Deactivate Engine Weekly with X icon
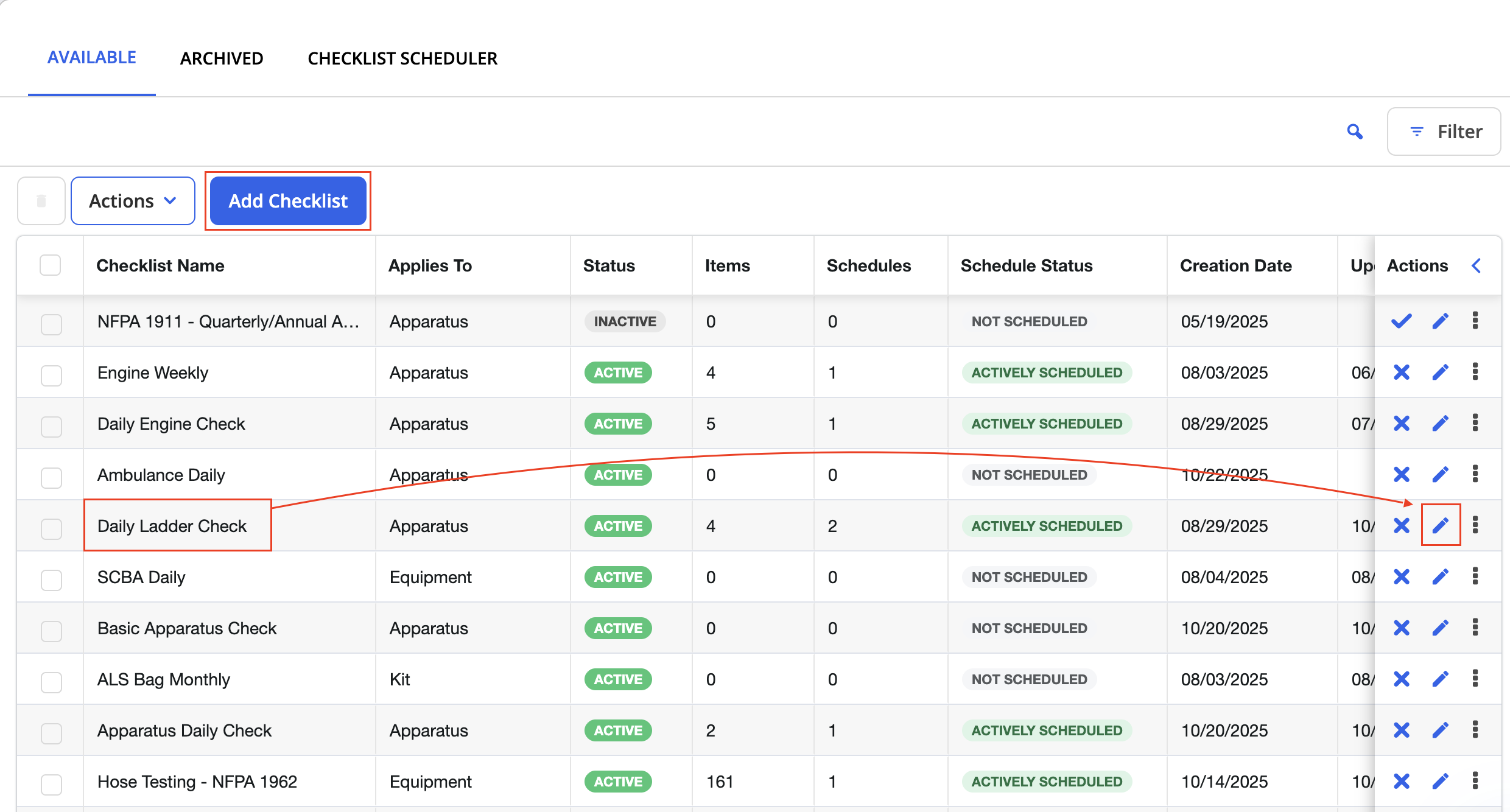This screenshot has width=1510, height=812. point(1402,372)
